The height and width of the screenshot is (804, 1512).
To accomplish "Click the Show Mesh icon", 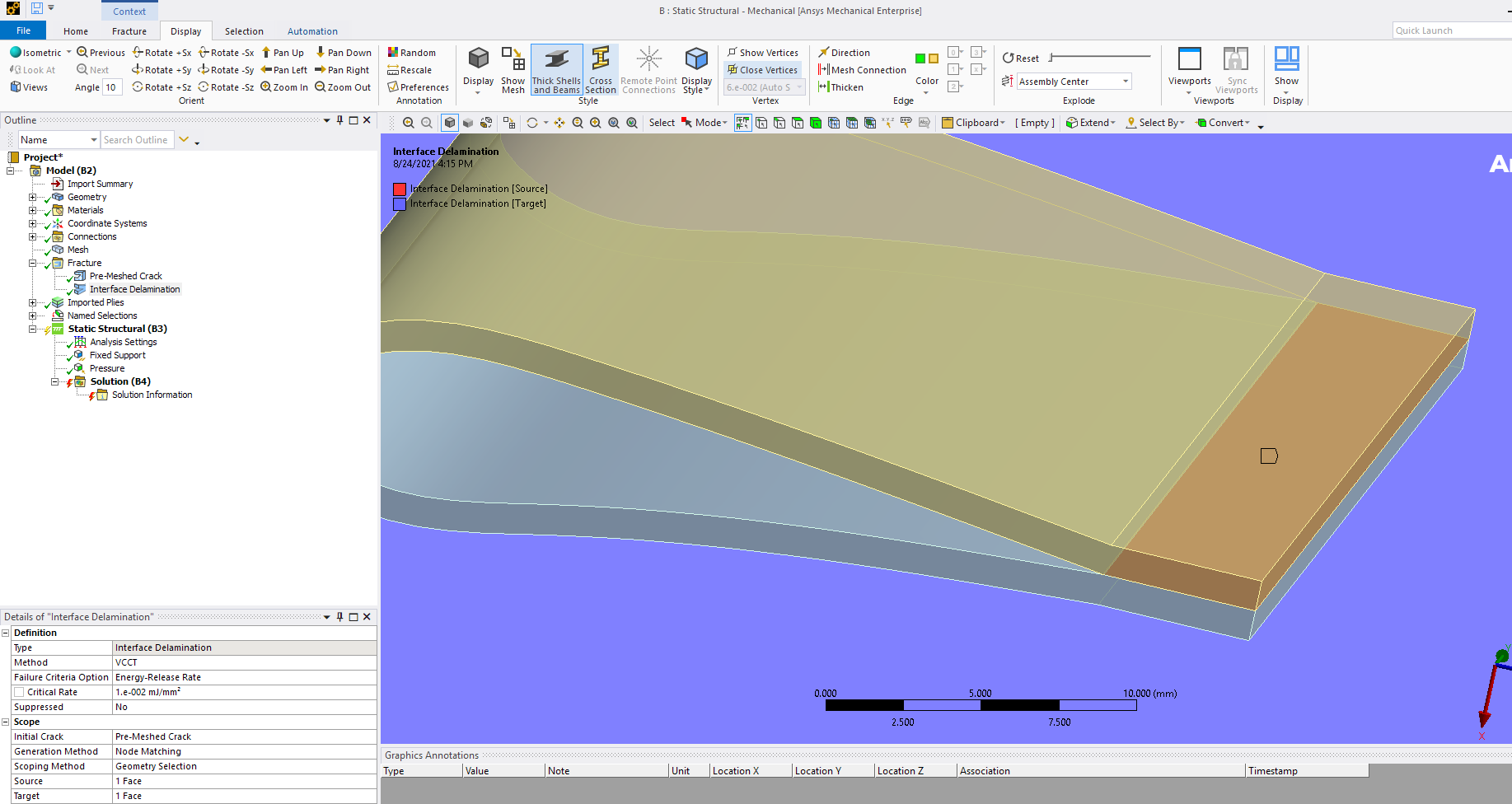I will click(x=513, y=69).
